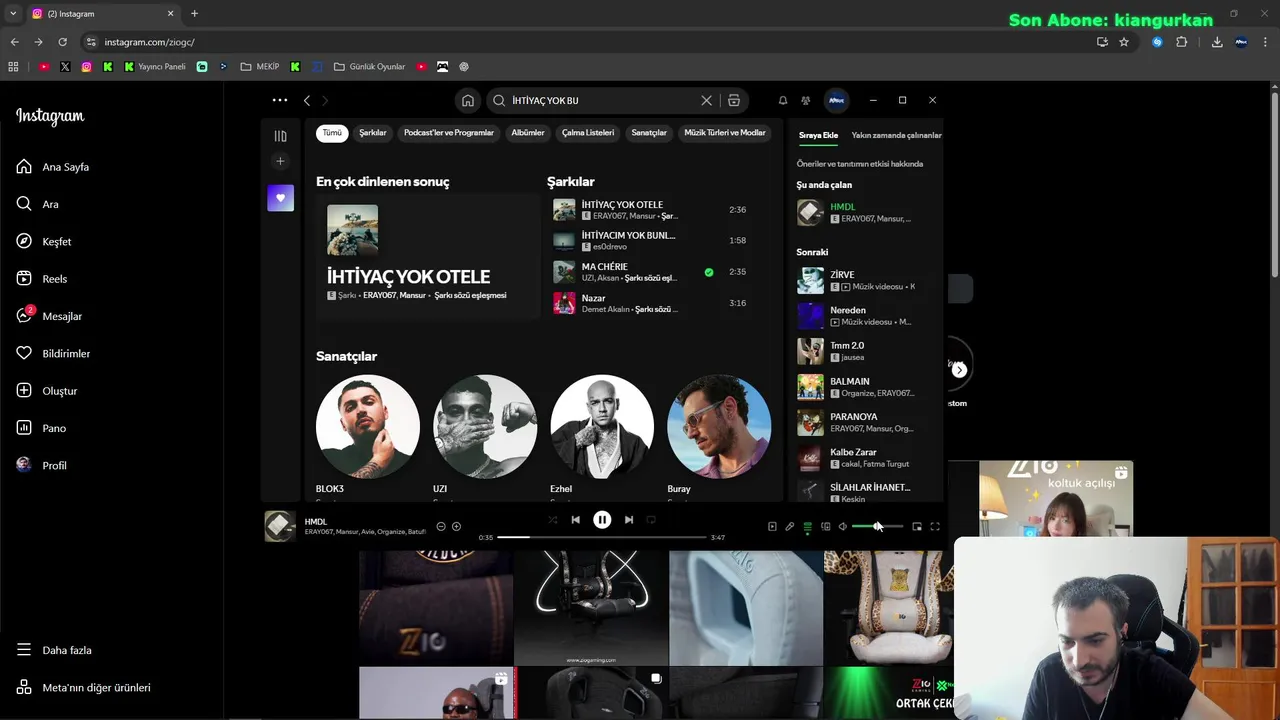The width and height of the screenshot is (1280, 720).
Task: Bookmark the page with Chrome star icon
Action: tap(1124, 42)
